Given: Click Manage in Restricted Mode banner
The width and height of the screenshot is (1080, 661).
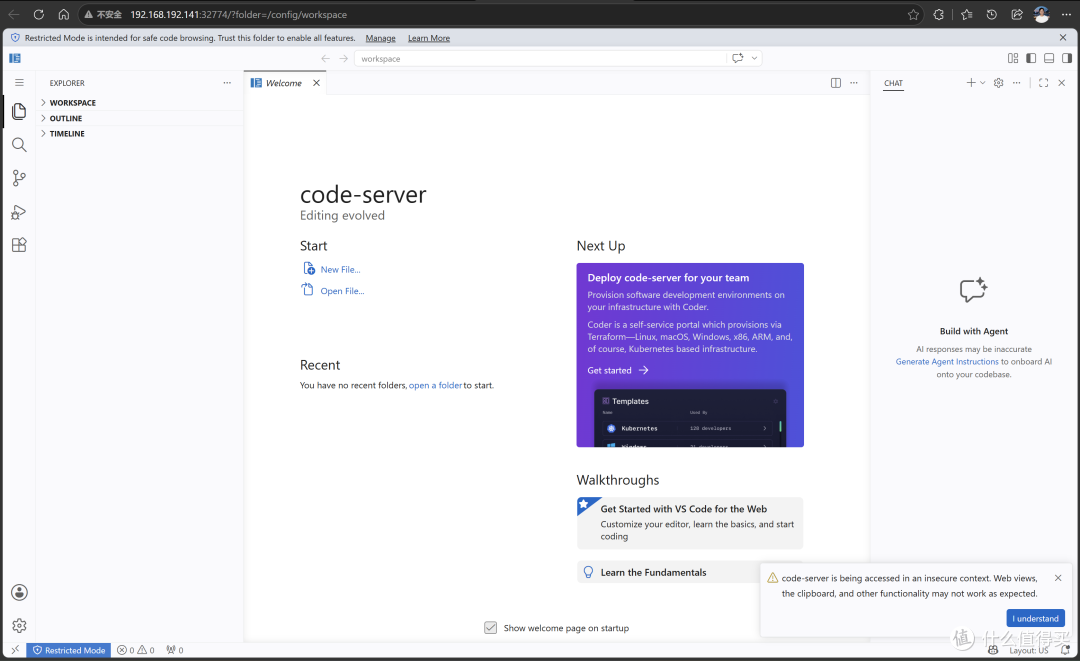Looking at the screenshot, I should click(380, 38).
